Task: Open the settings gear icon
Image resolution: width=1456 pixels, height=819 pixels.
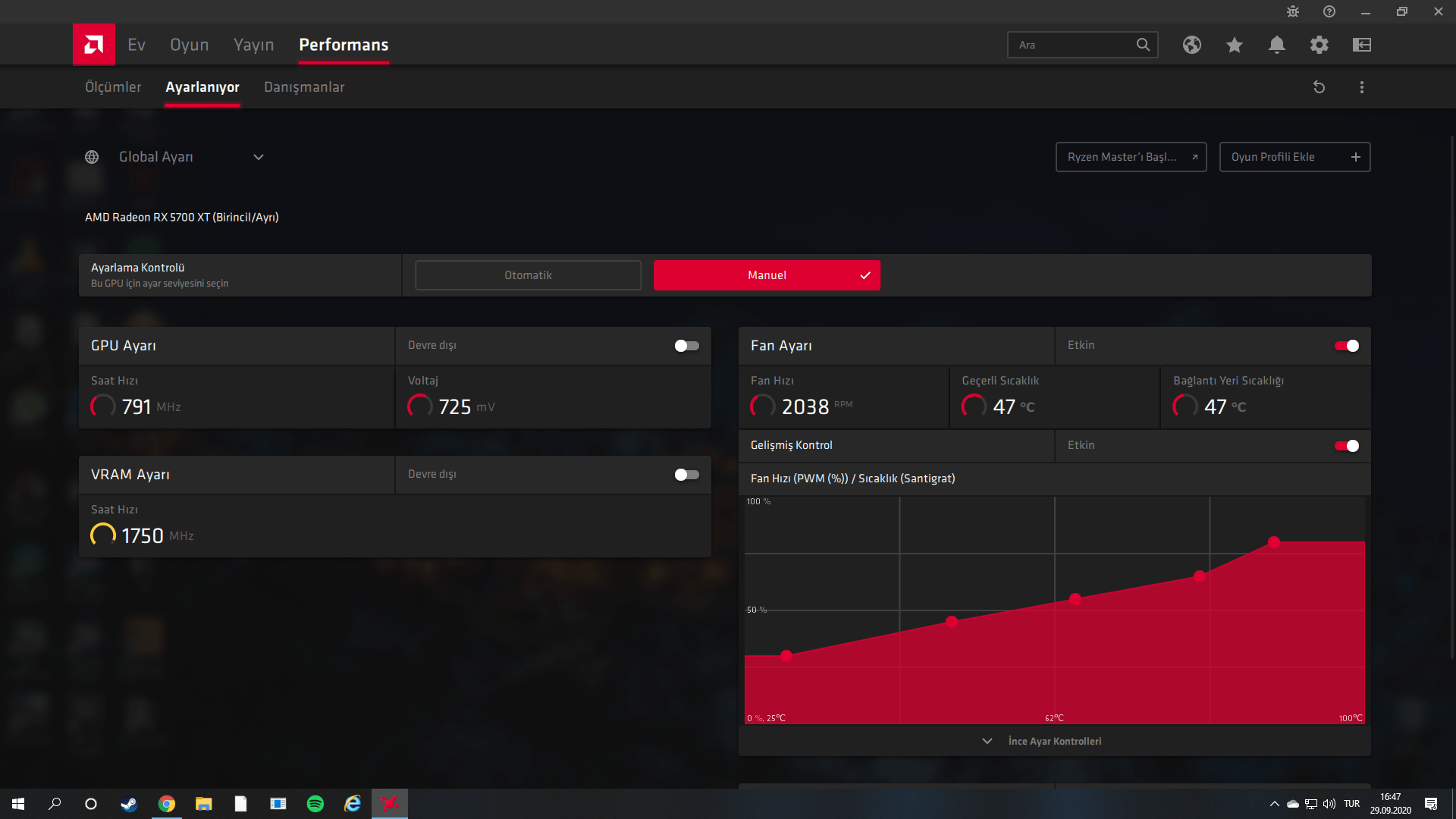Action: pyautogui.click(x=1319, y=45)
